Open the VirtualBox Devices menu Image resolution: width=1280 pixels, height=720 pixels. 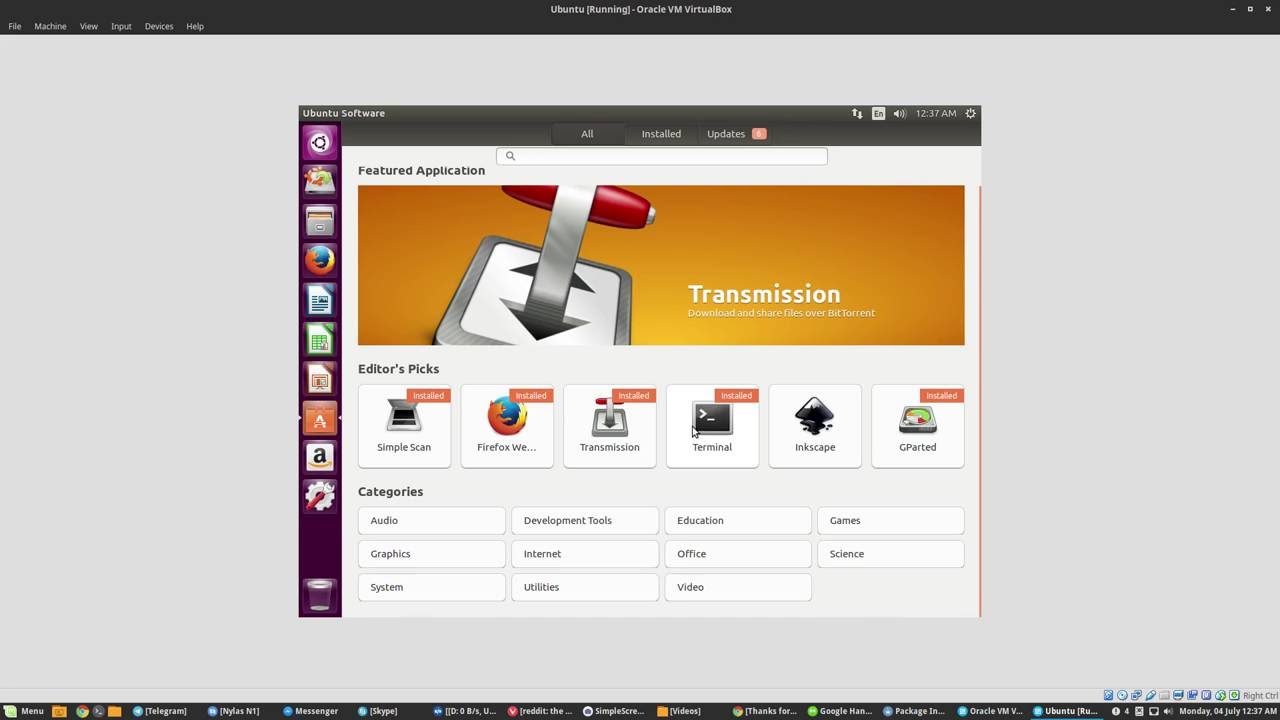(159, 26)
